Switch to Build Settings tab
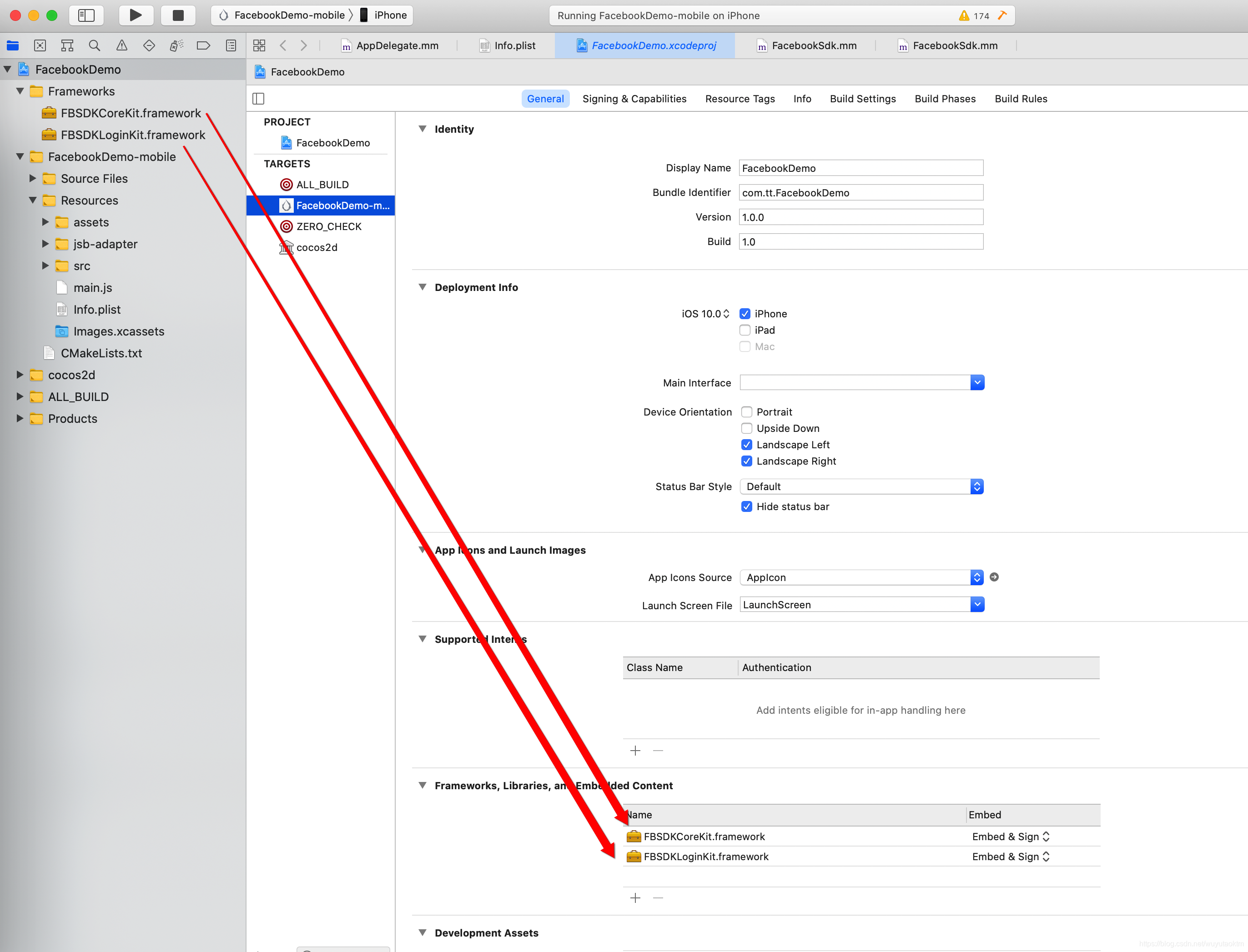Screen dimensions: 1248x952 tap(863, 99)
